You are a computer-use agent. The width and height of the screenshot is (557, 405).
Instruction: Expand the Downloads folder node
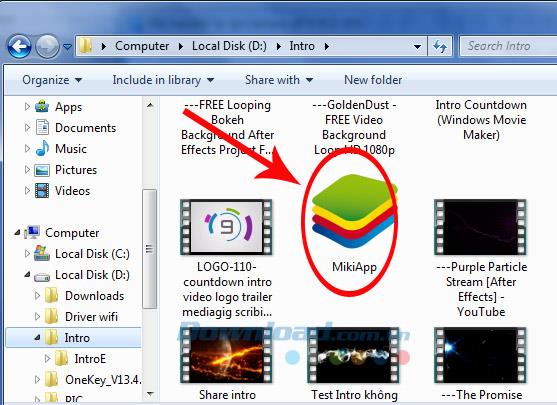pos(37,296)
